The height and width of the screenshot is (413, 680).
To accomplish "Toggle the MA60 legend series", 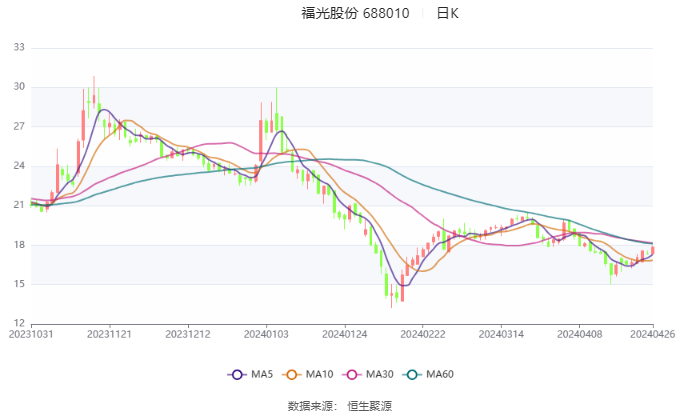I will click(x=428, y=374).
